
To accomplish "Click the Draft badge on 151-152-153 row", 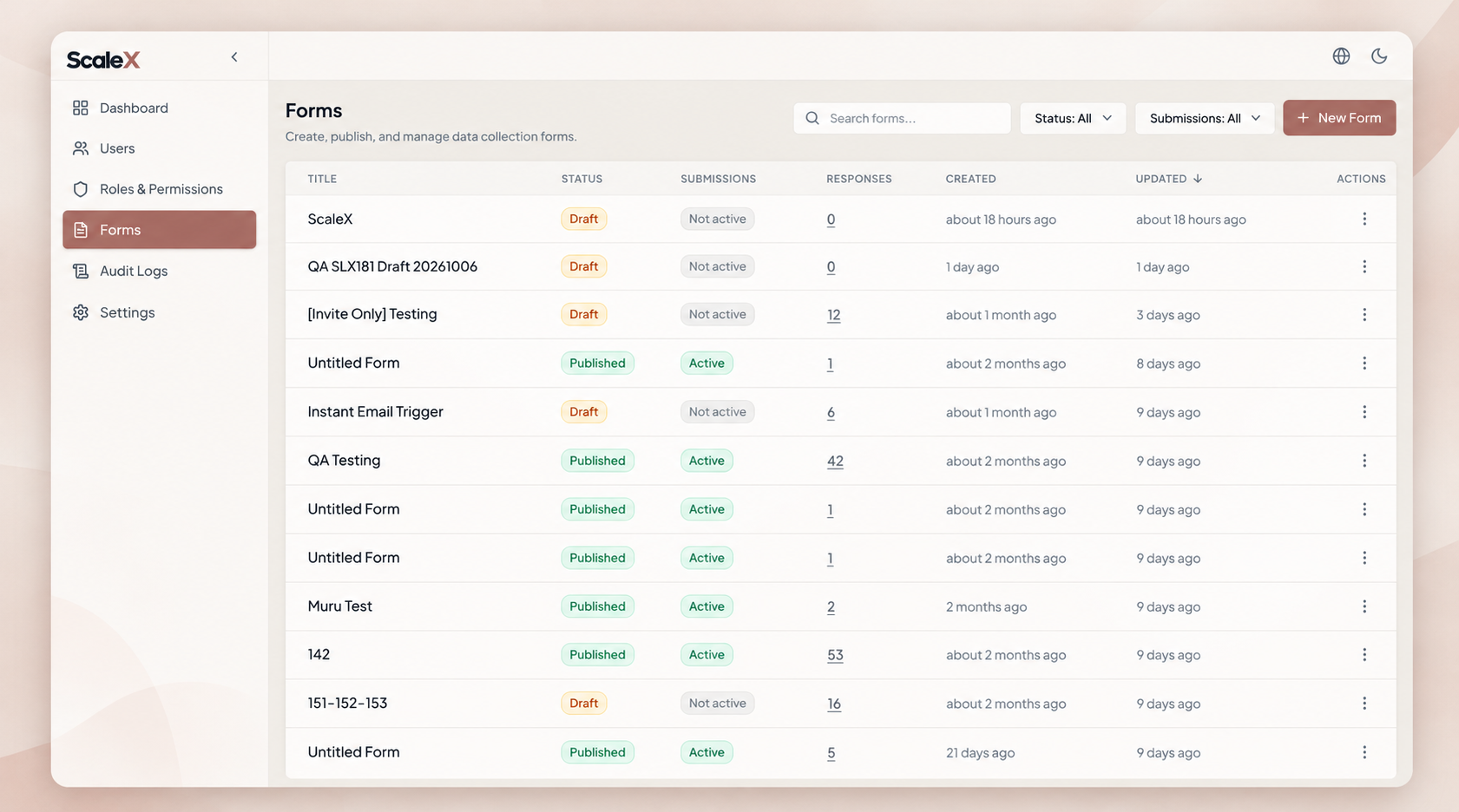I will point(583,704).
